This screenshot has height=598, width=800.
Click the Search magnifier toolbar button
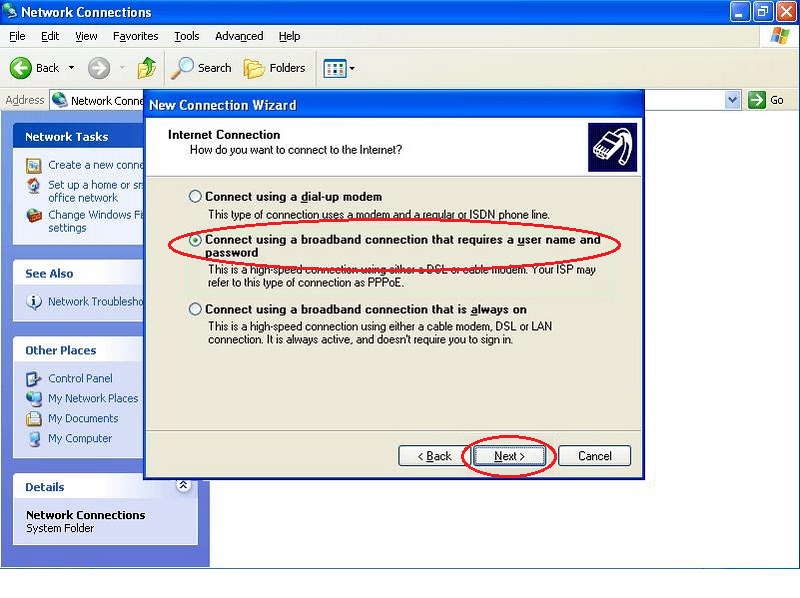(201, 68)
